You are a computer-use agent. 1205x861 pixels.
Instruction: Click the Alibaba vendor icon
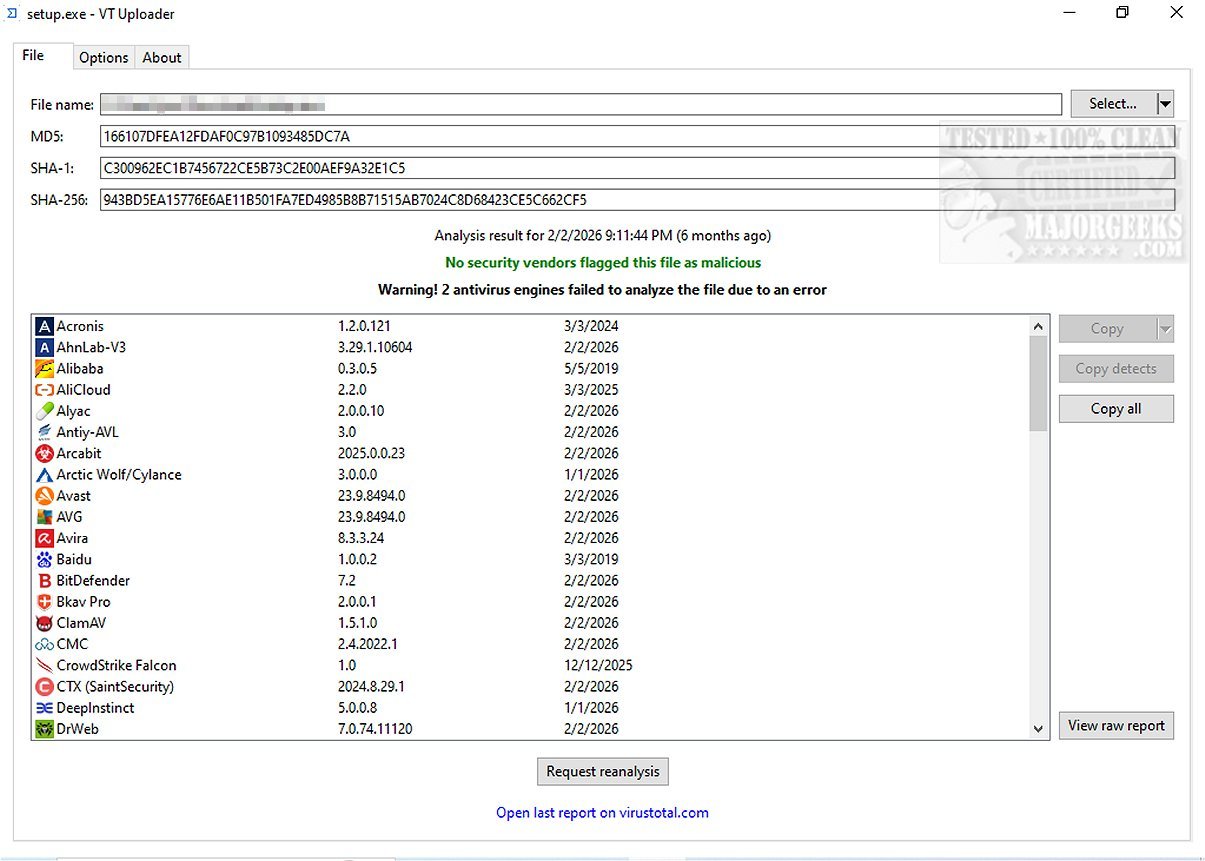(x=44, y=368)
